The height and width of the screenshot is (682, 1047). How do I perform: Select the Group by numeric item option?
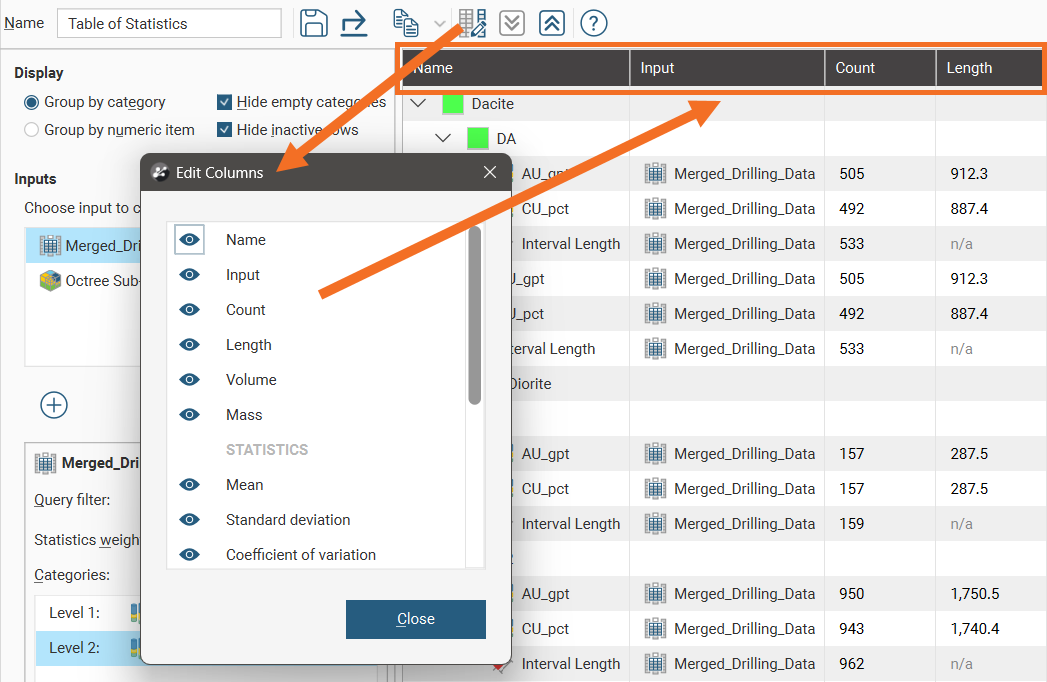tap(32, 129)
